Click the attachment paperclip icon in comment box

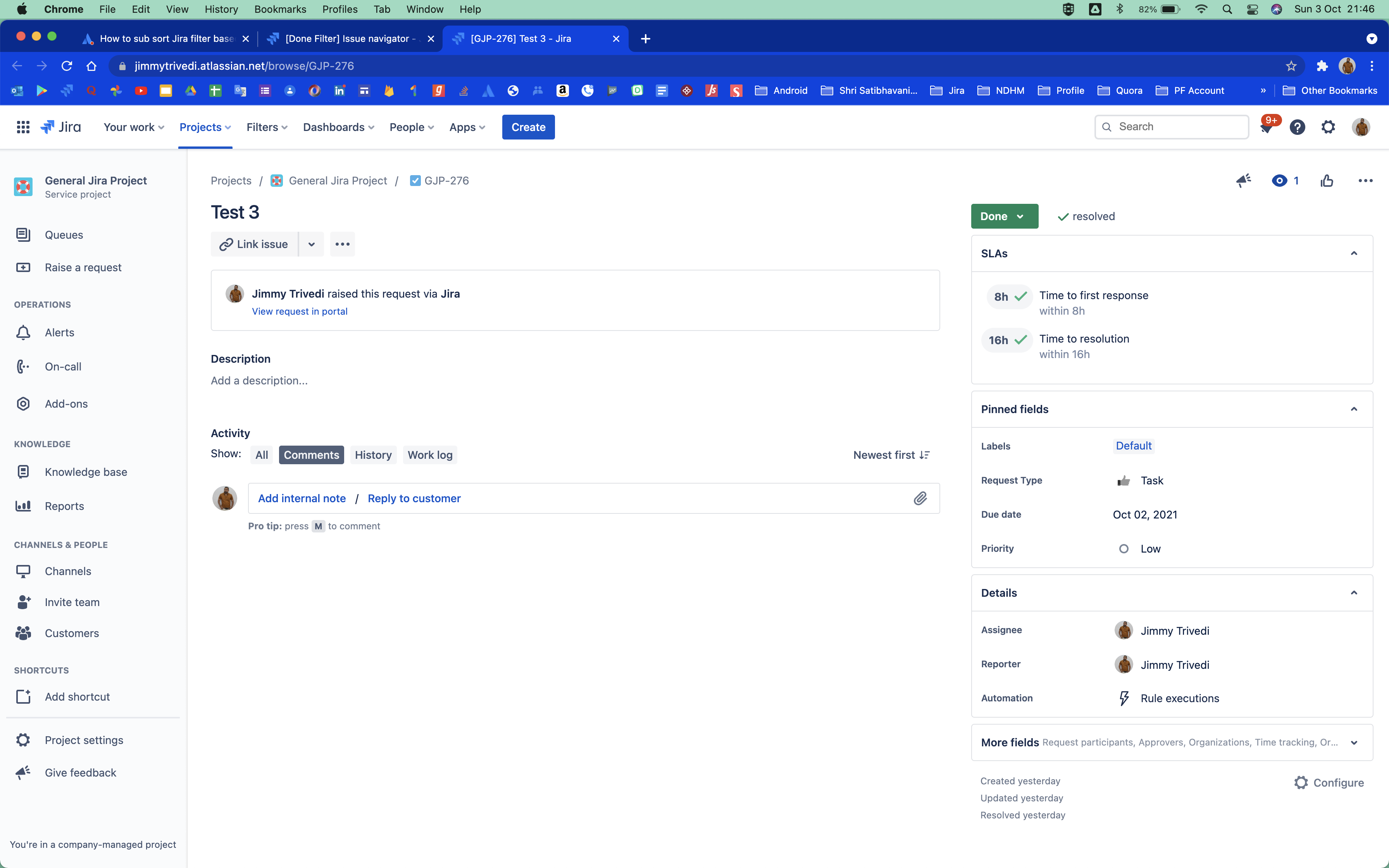(x=920, y=498)
